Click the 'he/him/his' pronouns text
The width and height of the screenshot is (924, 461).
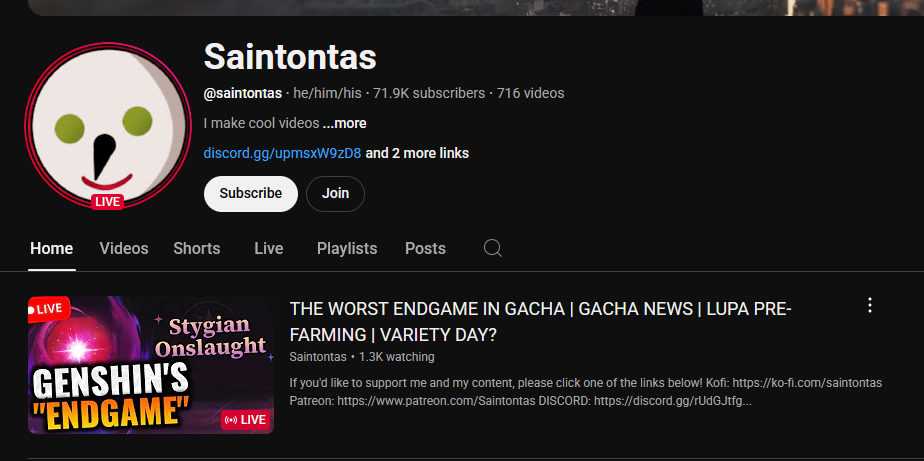328,93
